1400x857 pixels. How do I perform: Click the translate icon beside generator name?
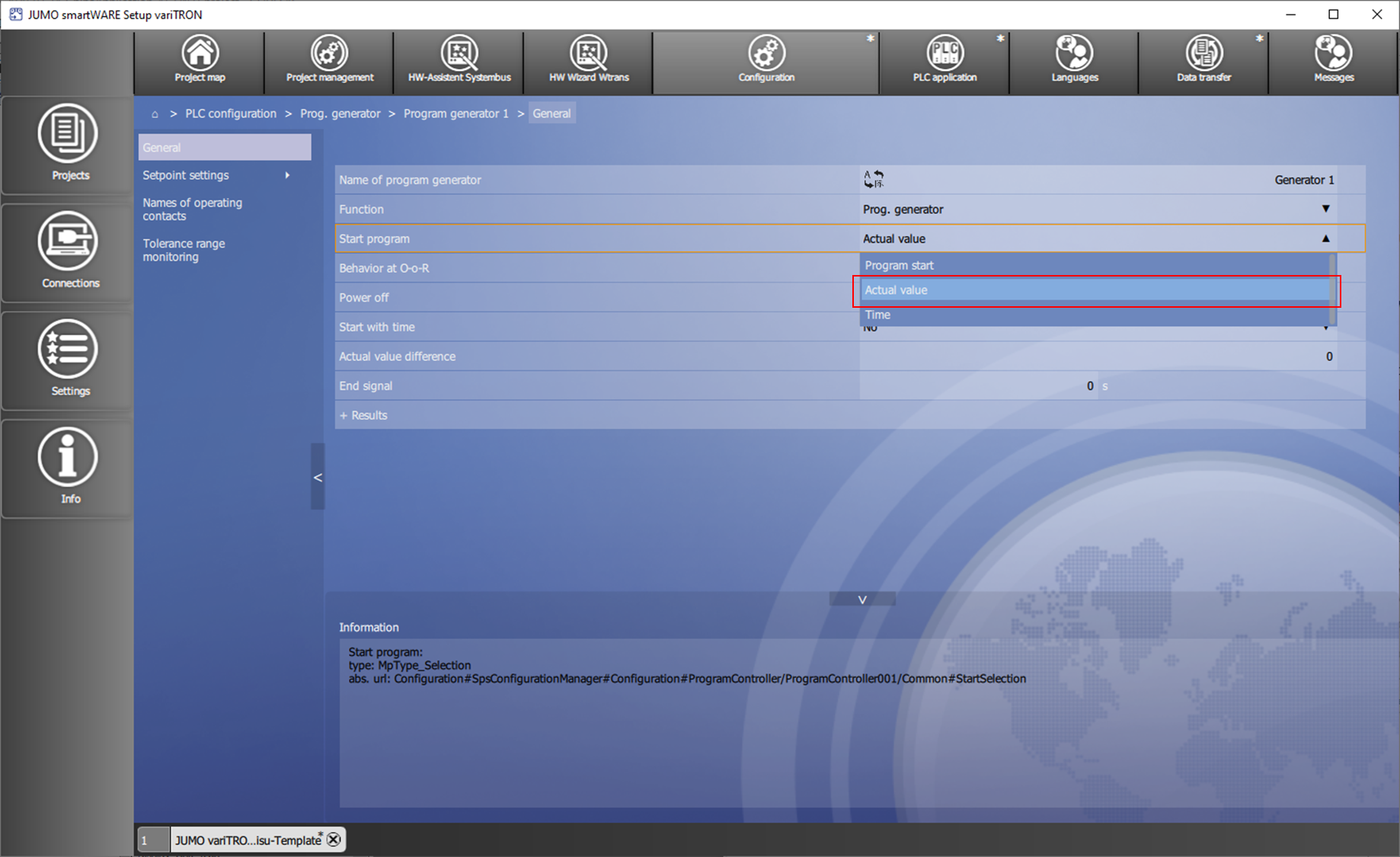point(874,180)
